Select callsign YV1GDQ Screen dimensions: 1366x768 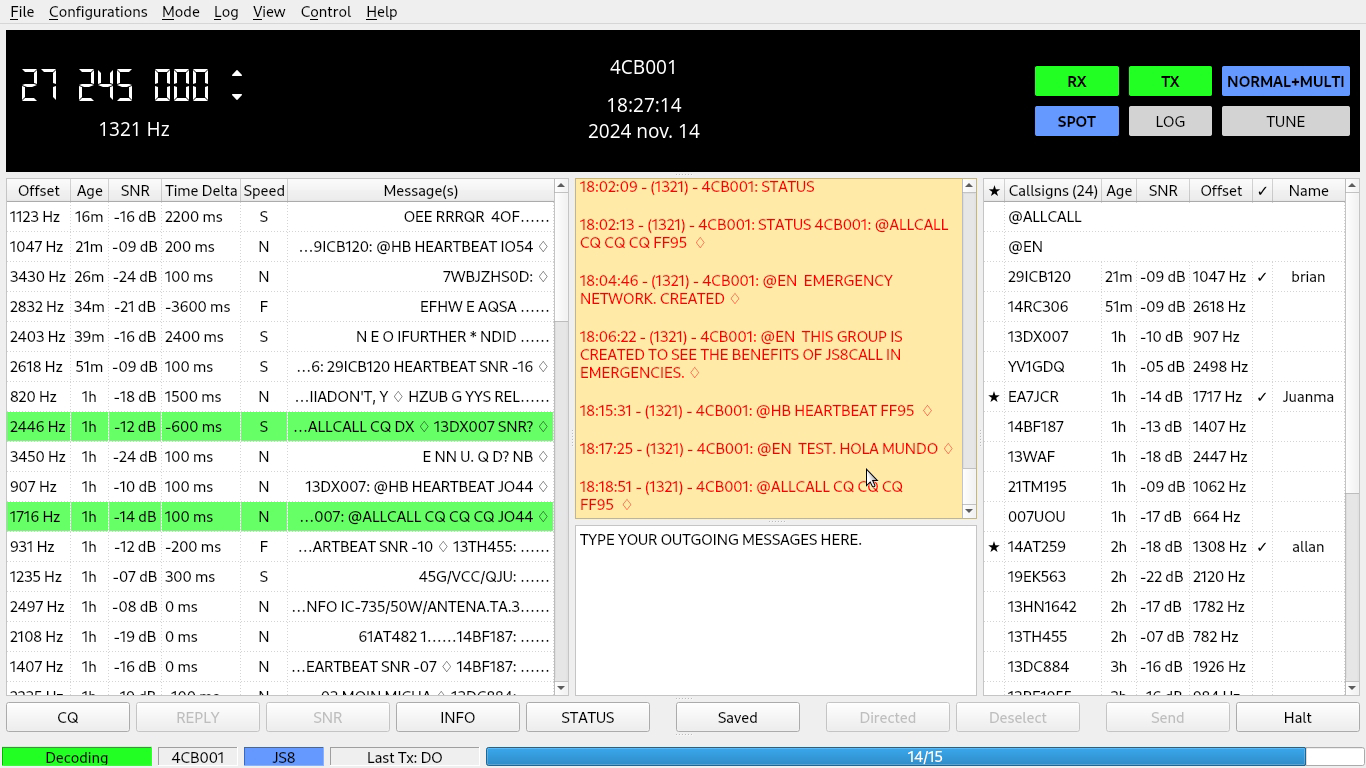pos(1036,367)
